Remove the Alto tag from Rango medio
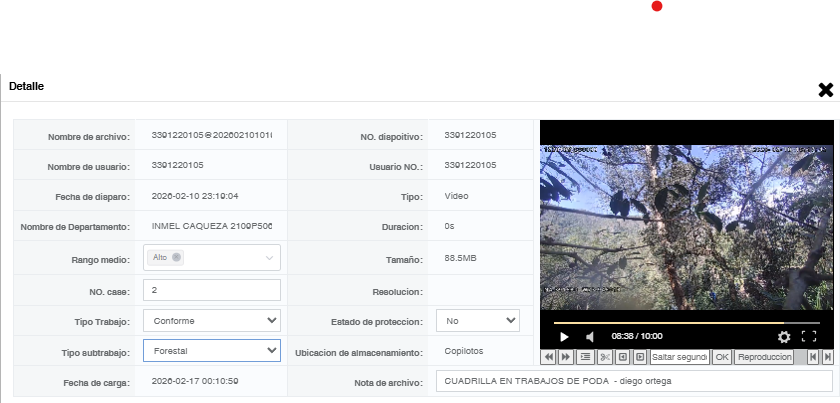 click(176, 257)
